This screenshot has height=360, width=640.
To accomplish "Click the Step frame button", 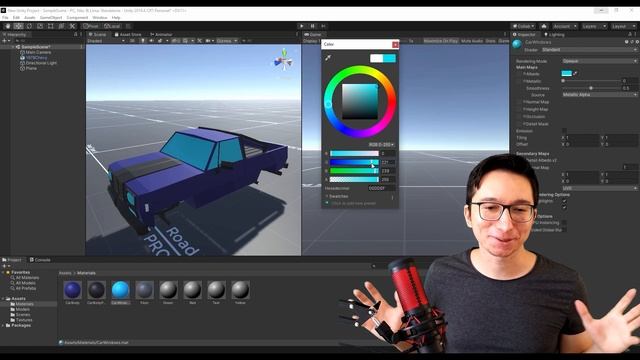I will point(323,26).
